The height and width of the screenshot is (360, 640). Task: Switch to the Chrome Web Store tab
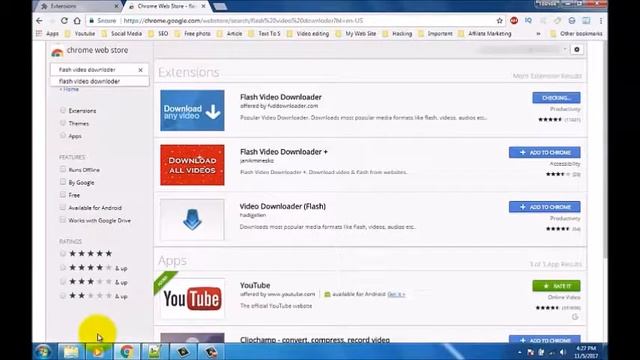[x=167, y=6]
